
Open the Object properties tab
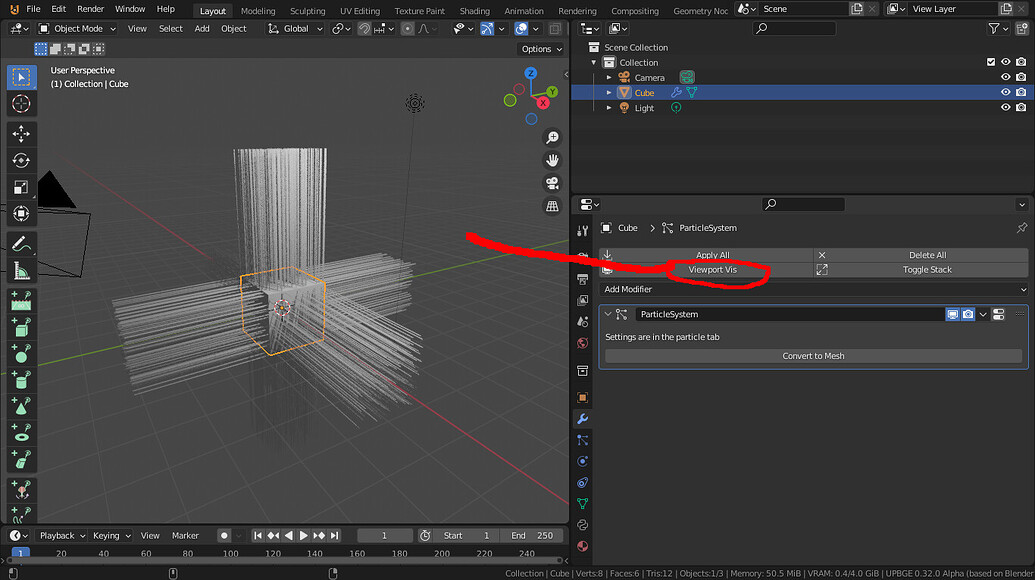tap(582, 397)
